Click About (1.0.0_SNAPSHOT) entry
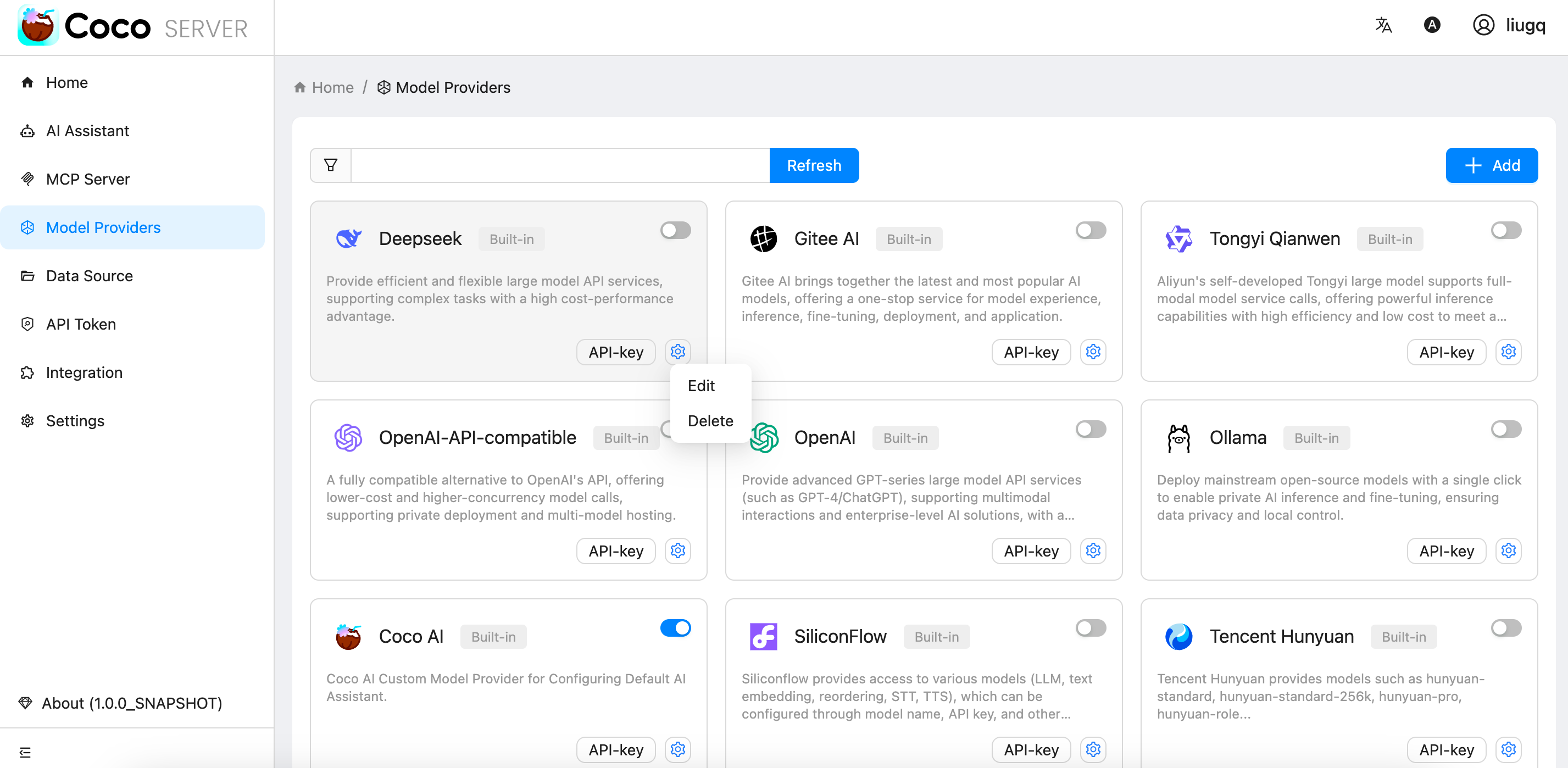This screenshot has width=1568, height=768. coord(120,704)
